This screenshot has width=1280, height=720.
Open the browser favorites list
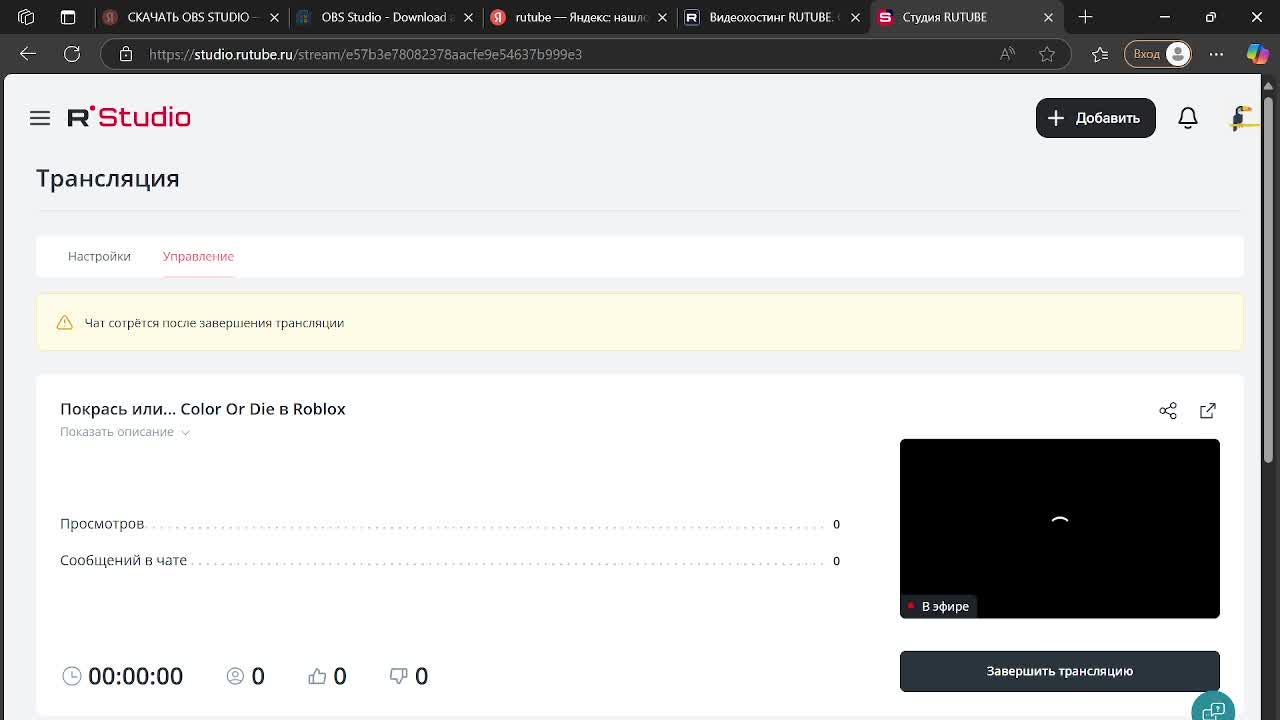pyautogui.click(x=1100, y=54)
